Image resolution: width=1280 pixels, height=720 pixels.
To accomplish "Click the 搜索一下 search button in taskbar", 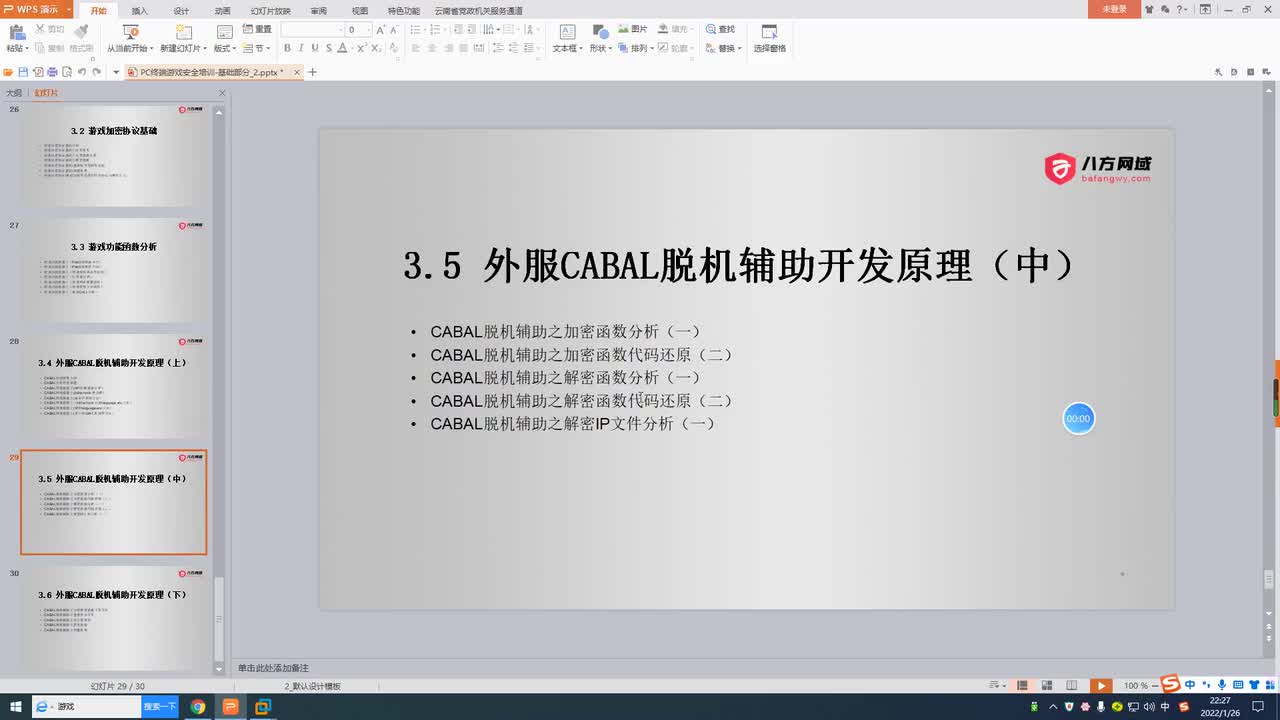I will [160, 706].
